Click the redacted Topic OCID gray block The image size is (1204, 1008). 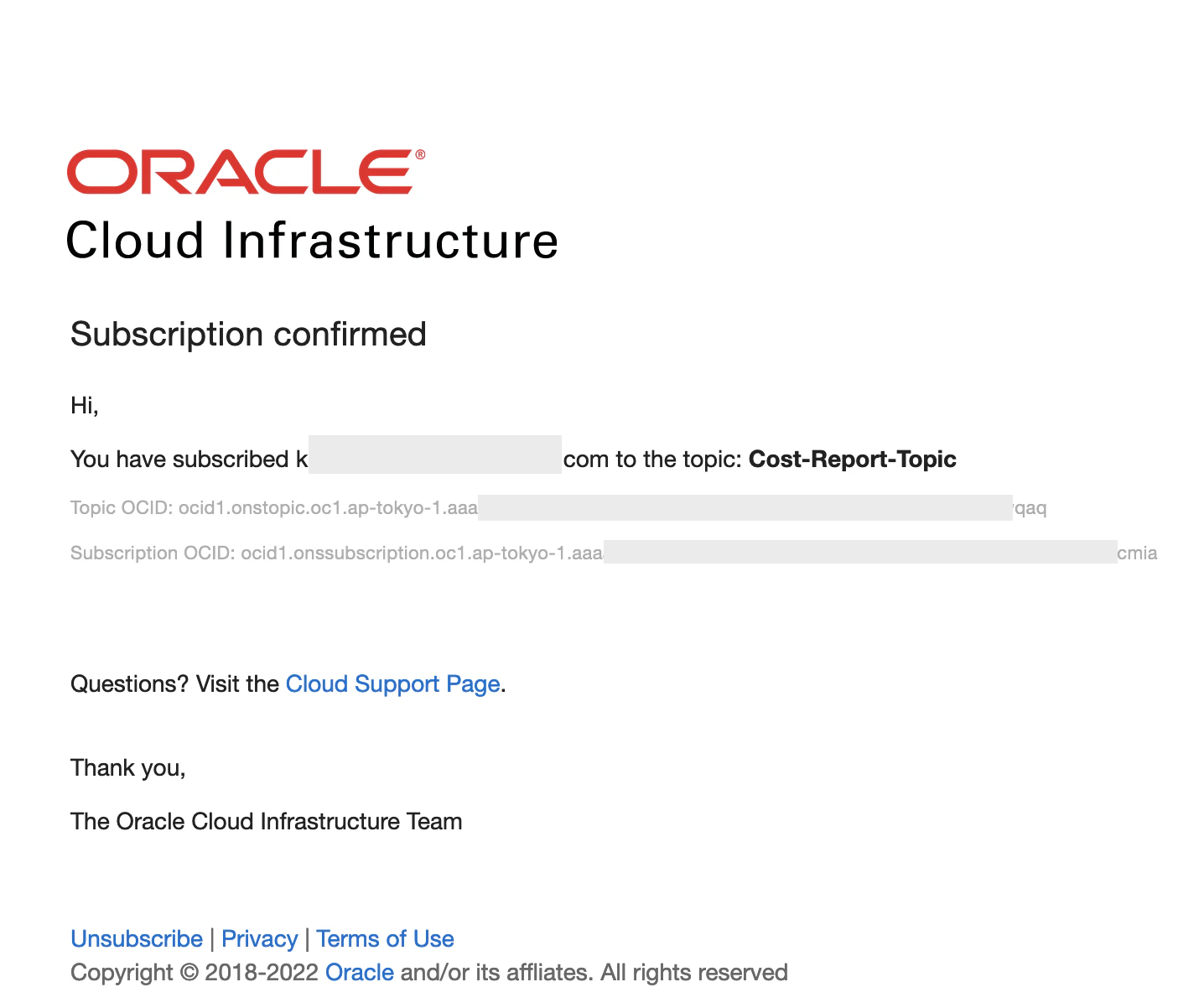(745, 507)
